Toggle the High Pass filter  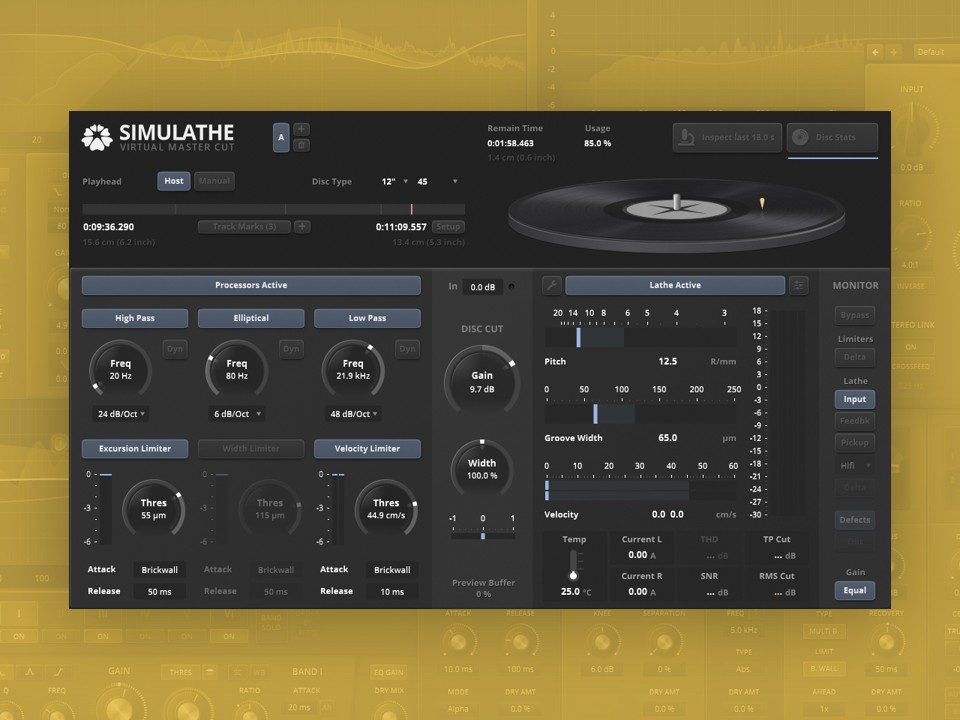135,318
